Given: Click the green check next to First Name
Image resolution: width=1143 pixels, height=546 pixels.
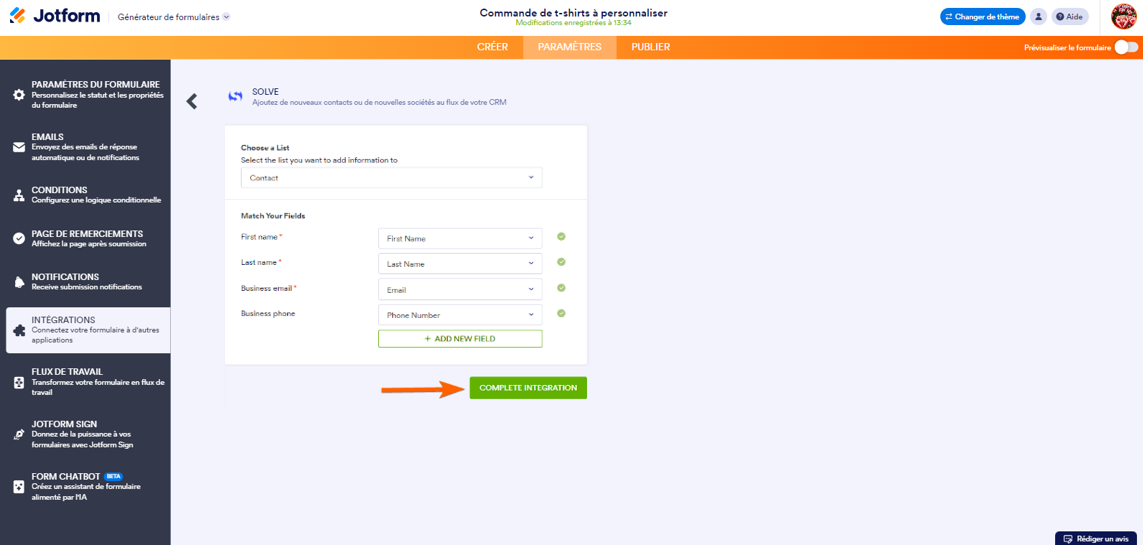Looking at the screenshot, I should 561,237.
